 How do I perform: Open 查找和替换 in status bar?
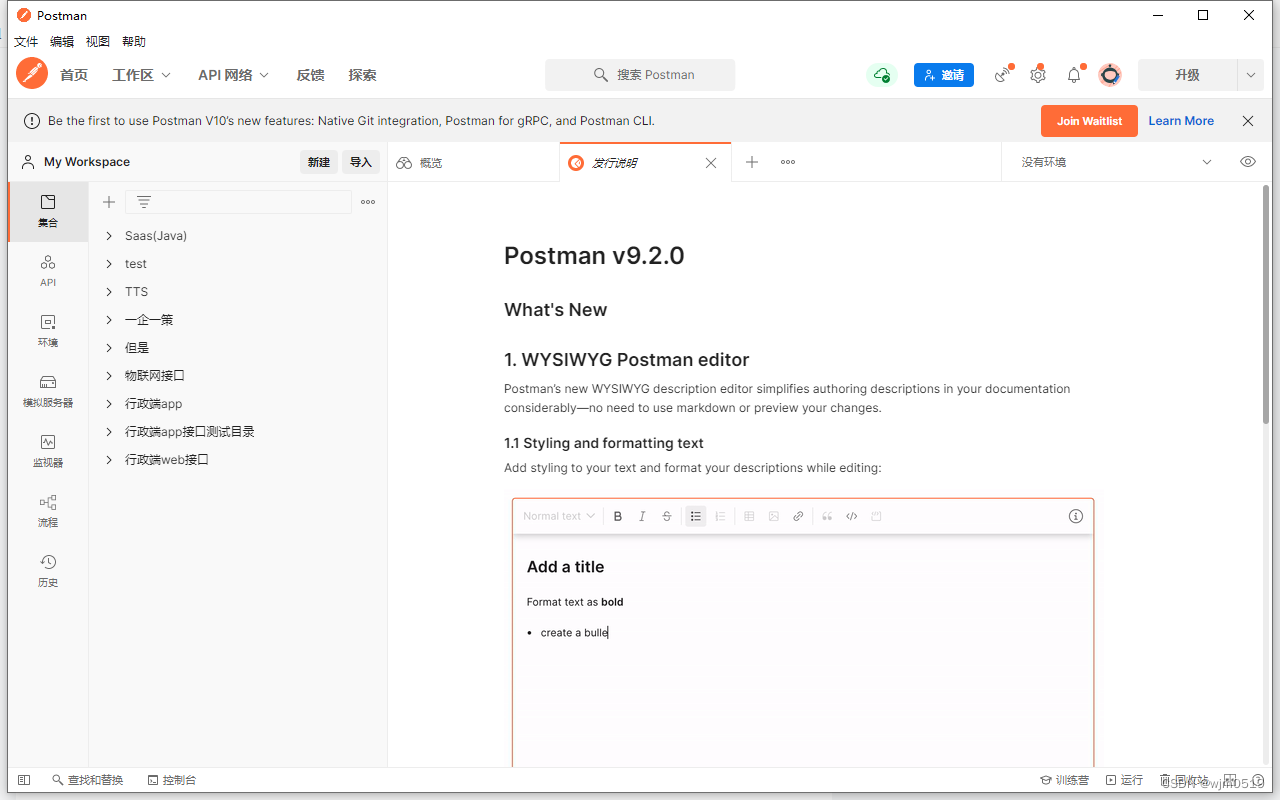pyautogui.click(x=88, y=780)
